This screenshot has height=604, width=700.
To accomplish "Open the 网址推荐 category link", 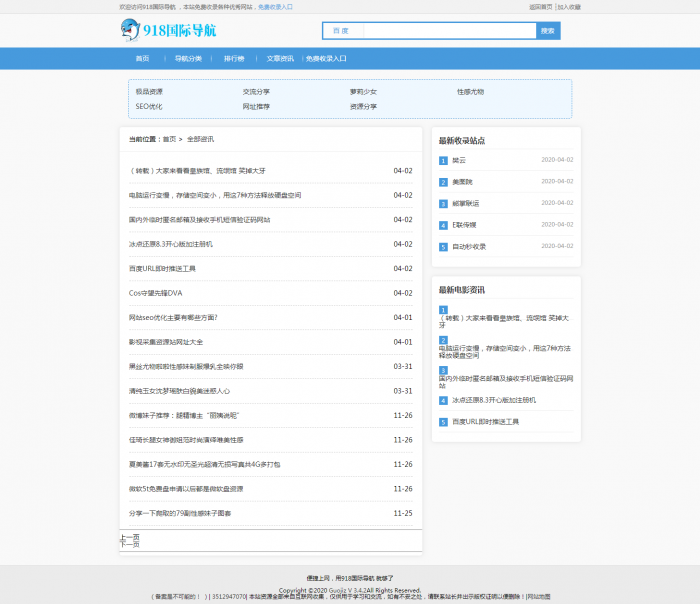I will pos(255,106).
